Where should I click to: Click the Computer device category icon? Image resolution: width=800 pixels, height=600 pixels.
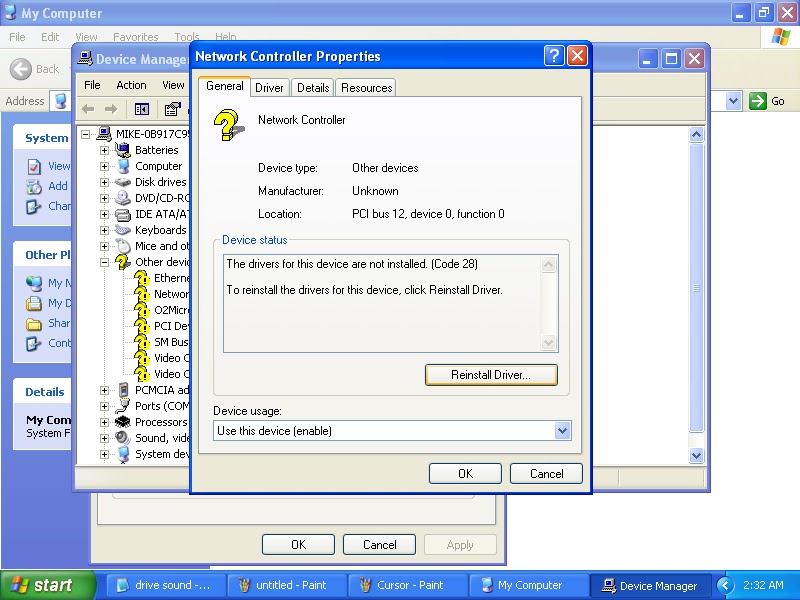click(123, 166)
